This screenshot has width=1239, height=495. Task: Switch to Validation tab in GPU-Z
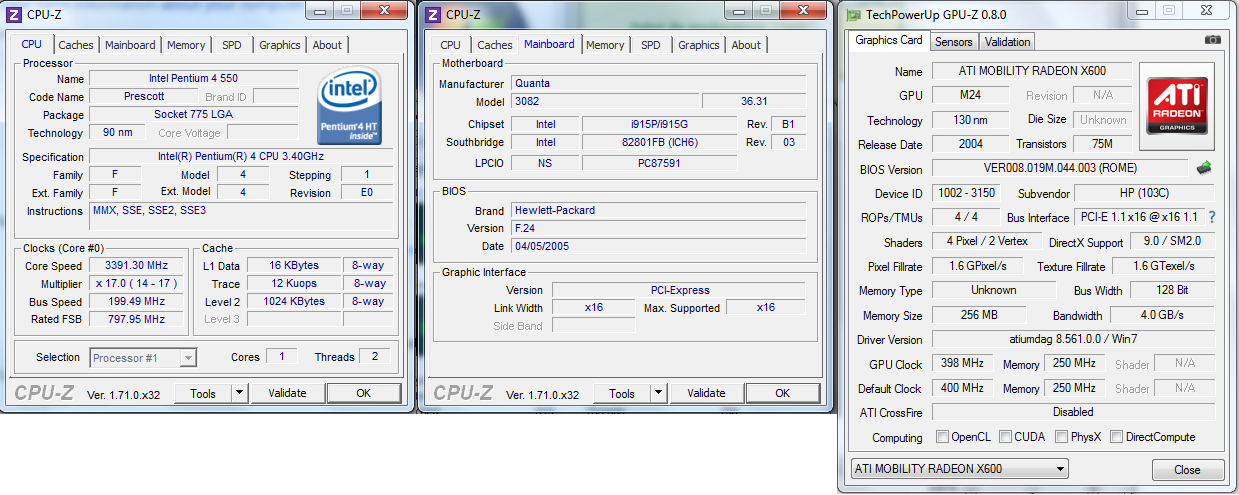(1007, 42)
